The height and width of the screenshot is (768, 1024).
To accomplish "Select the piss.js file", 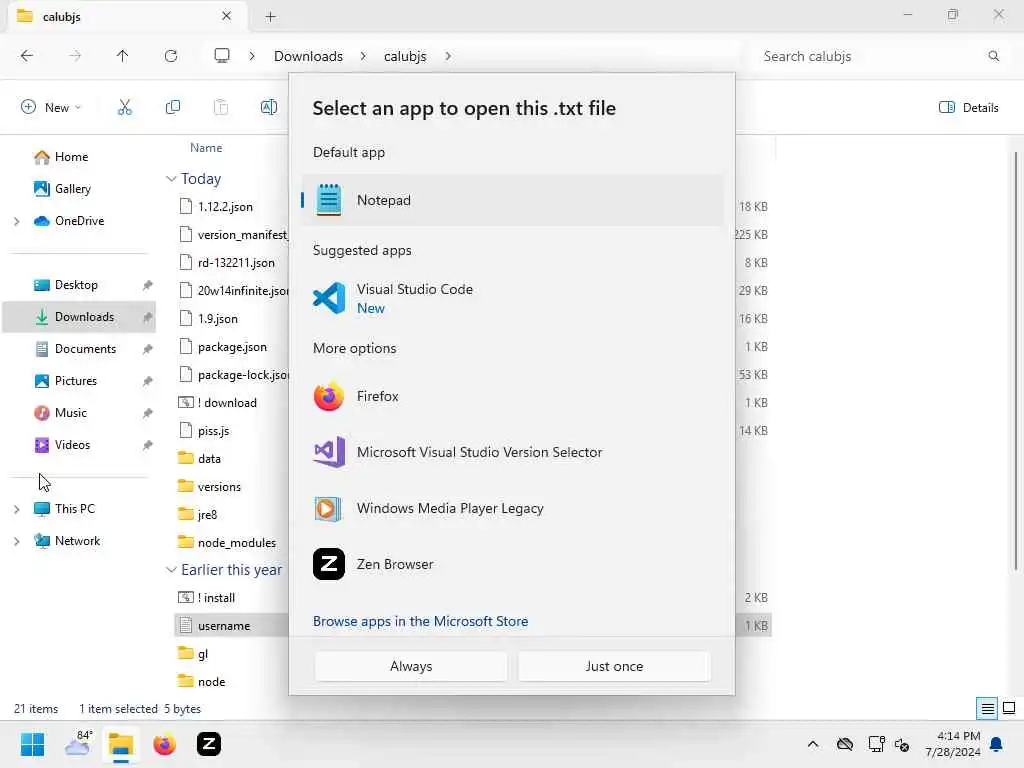I will (x=213, y=431).
